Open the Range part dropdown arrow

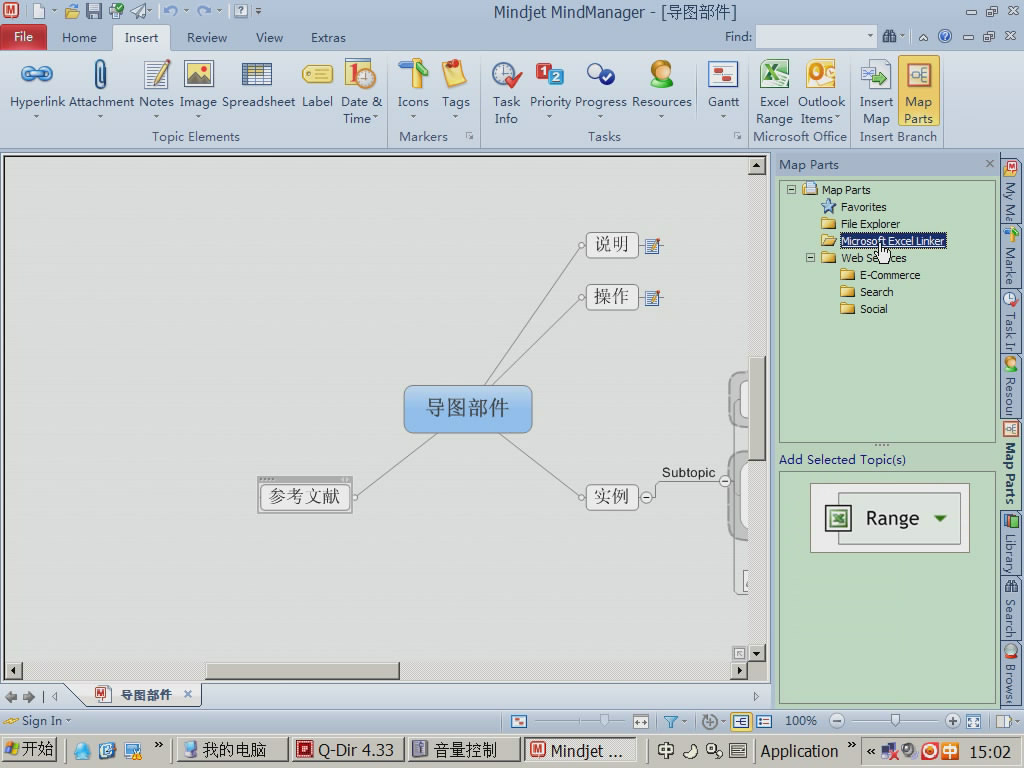pyautogui.click(x=940, y=519)
